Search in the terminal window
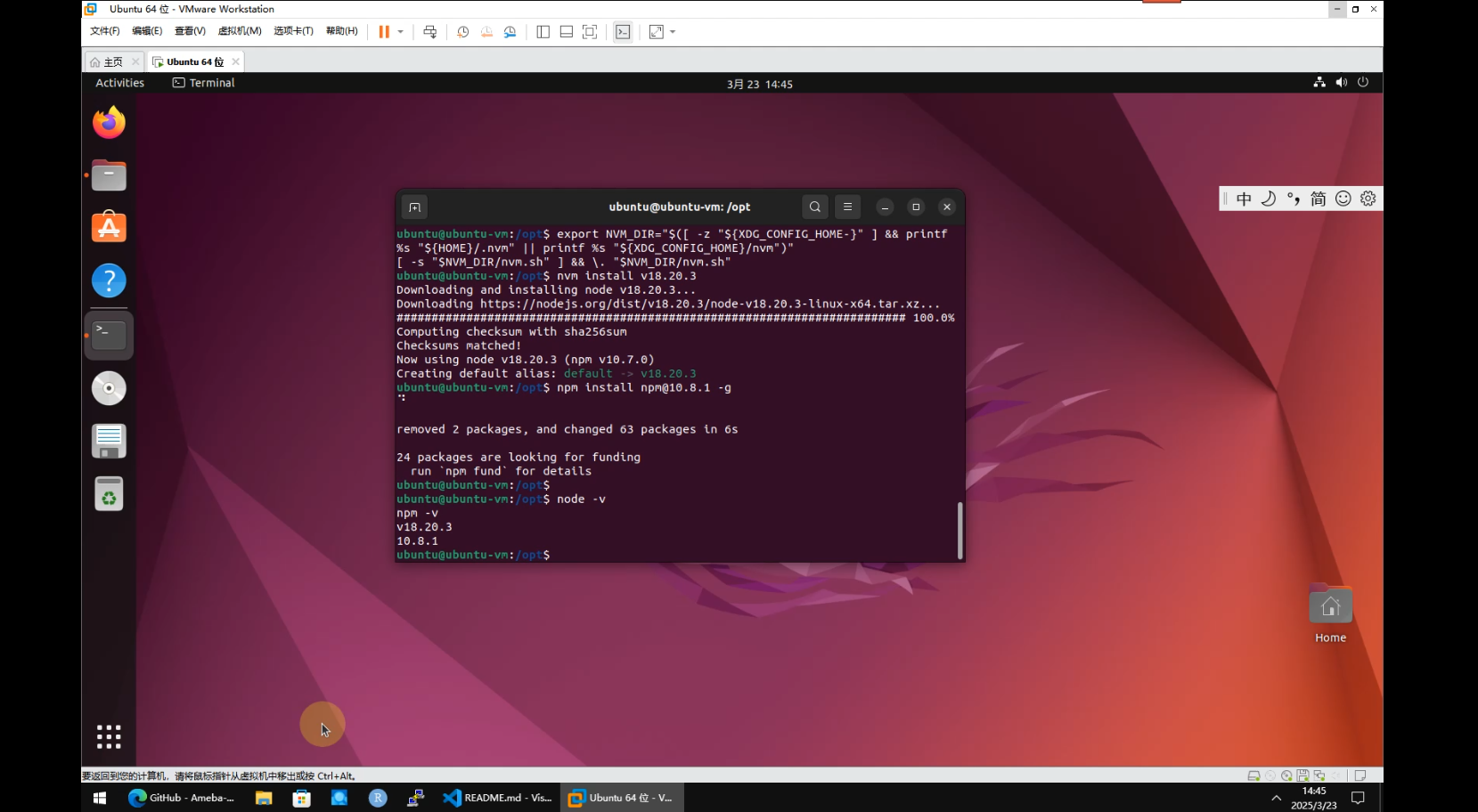 (x=815, y=207)
